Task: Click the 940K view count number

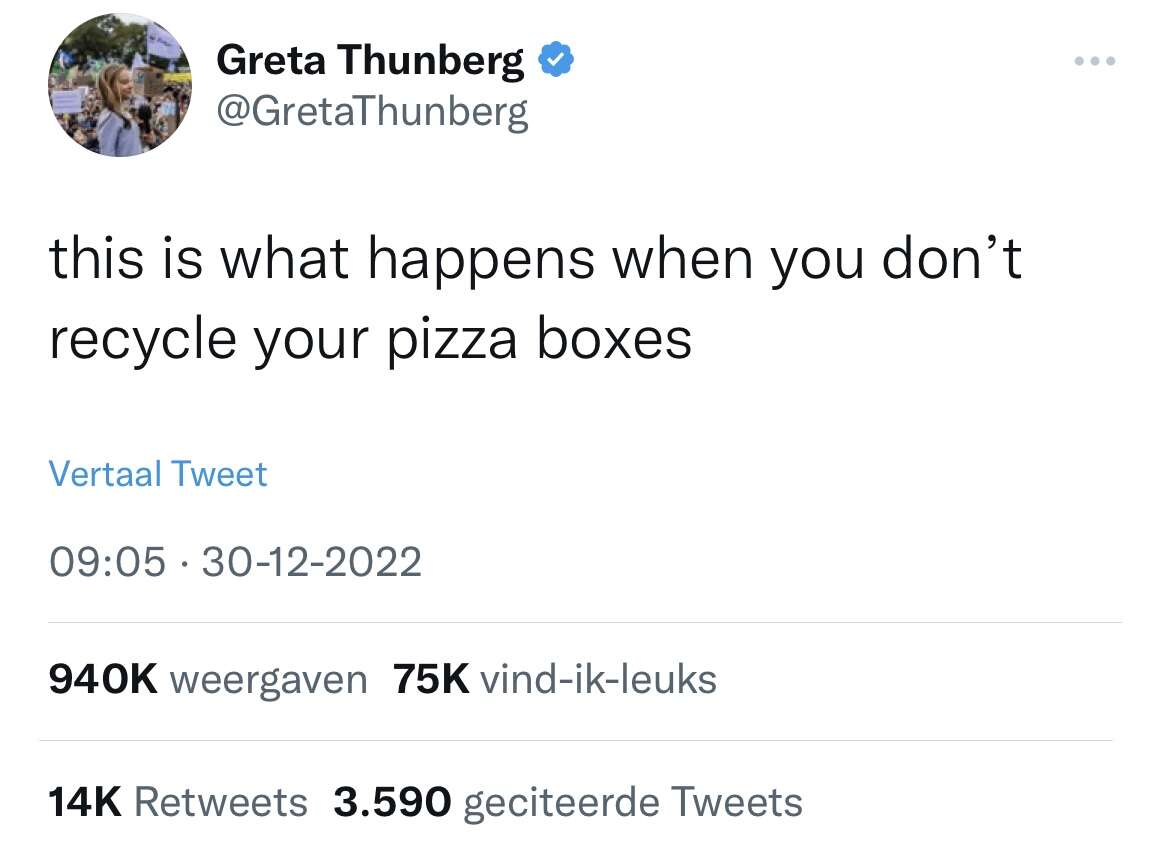Action: (103, 679)
